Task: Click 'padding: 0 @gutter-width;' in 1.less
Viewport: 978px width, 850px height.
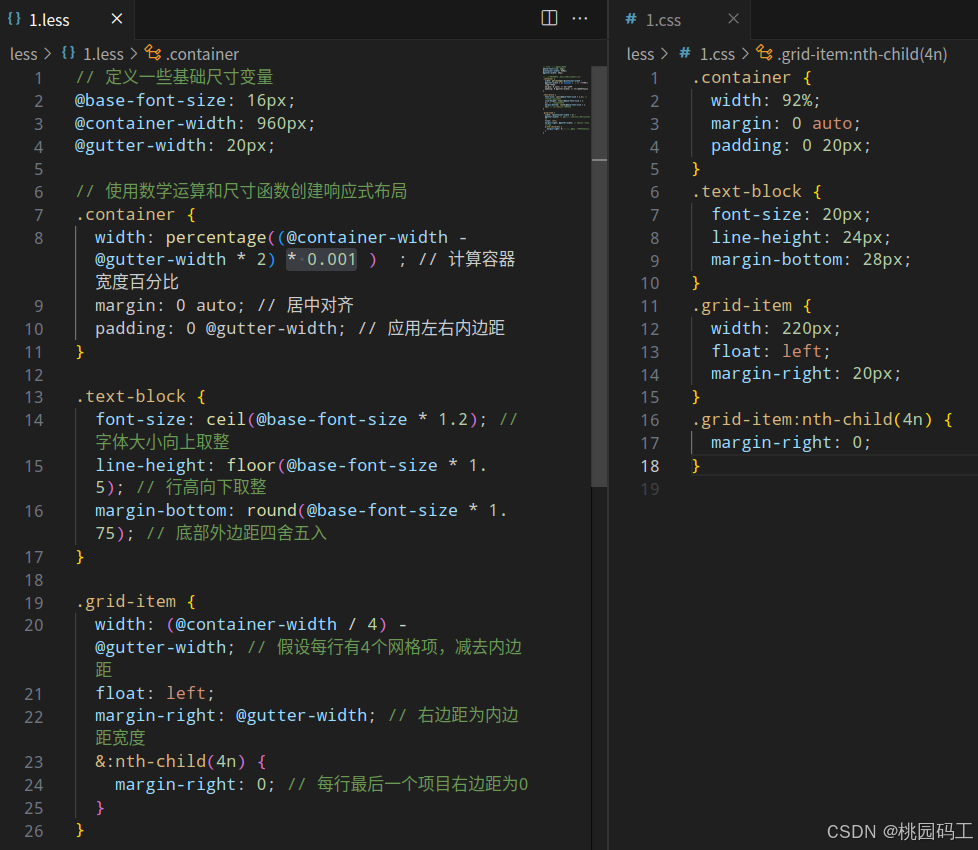Action: (220, 329)
